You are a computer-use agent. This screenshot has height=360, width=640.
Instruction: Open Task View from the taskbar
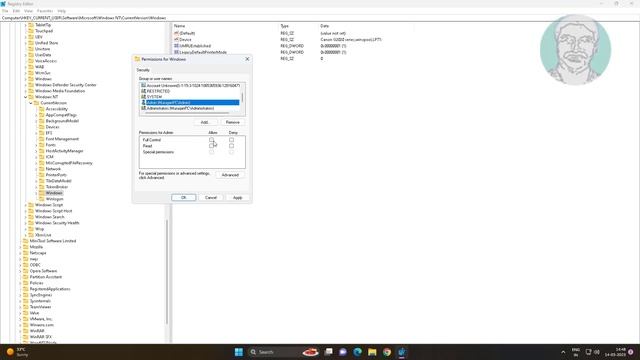tap(329, 352)
